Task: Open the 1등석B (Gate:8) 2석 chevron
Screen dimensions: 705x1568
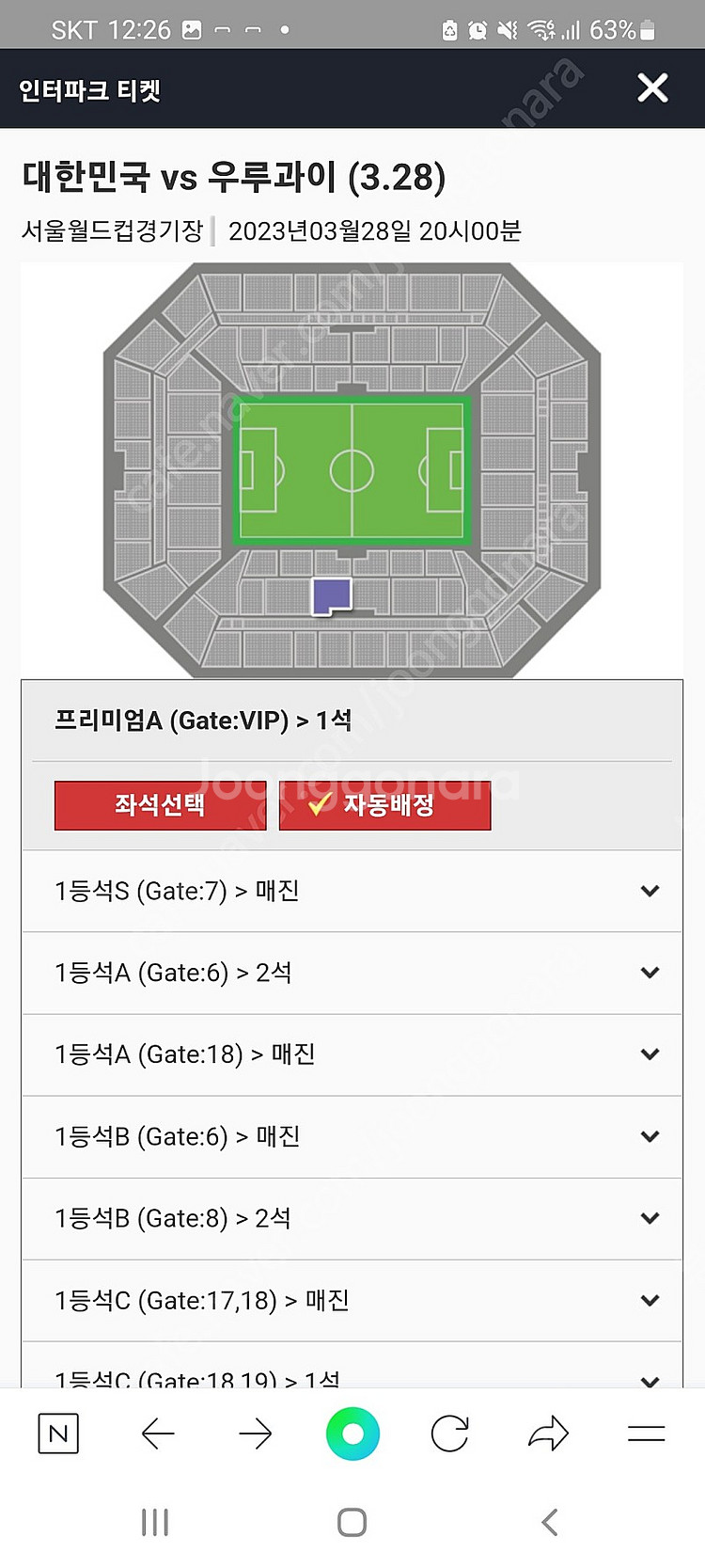Action: 650,1218
